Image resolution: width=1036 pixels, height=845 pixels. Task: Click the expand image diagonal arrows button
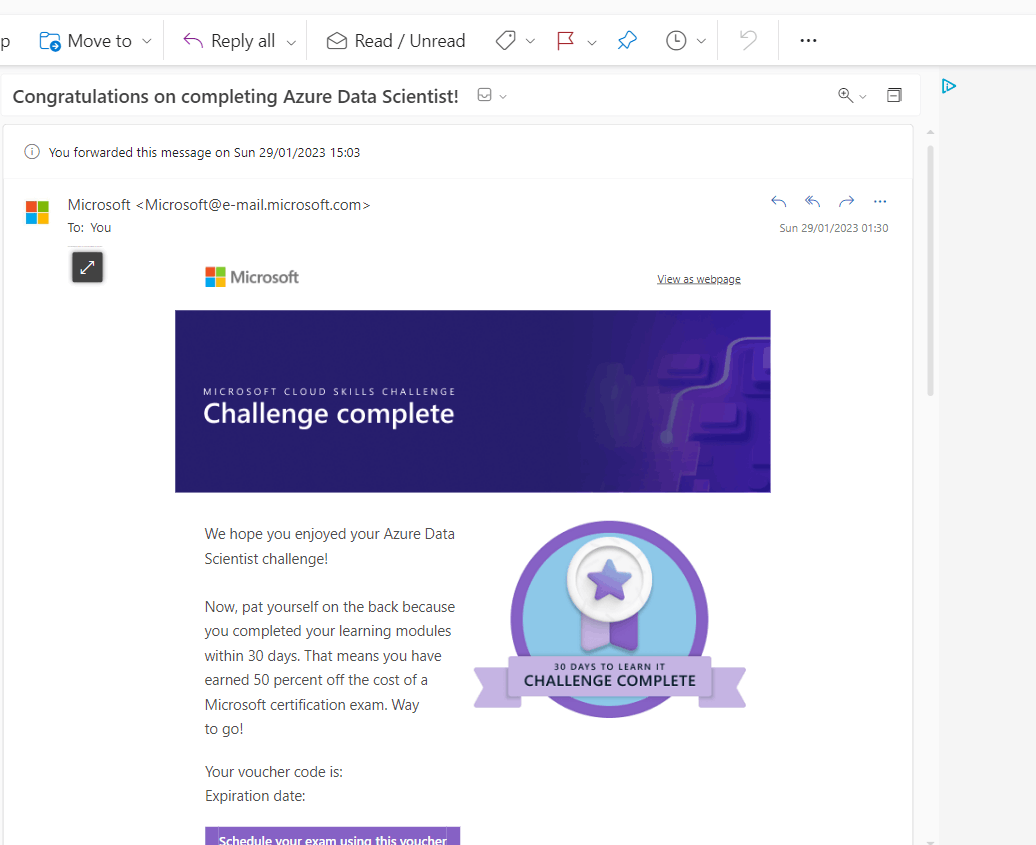click(87, 267)
